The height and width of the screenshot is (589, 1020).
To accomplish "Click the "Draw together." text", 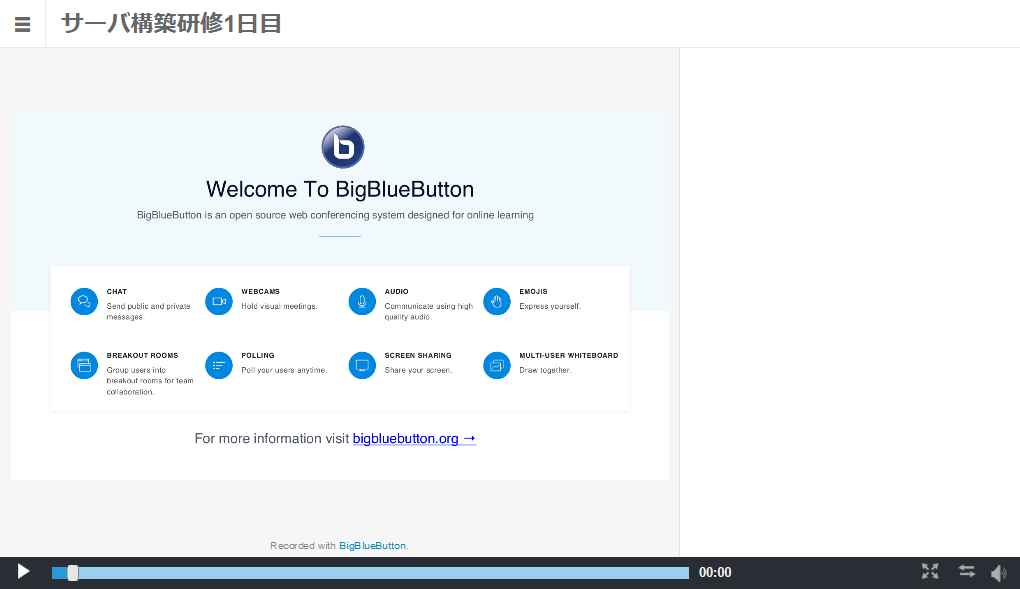I will coord(545,370).
